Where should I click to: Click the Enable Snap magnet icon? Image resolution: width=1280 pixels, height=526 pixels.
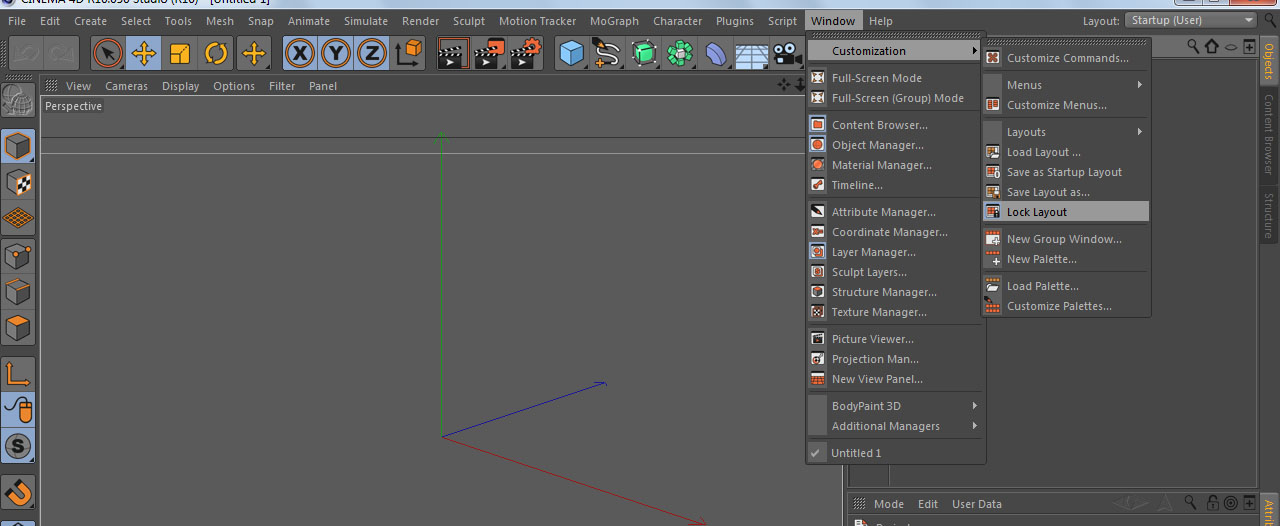point(18,492)
